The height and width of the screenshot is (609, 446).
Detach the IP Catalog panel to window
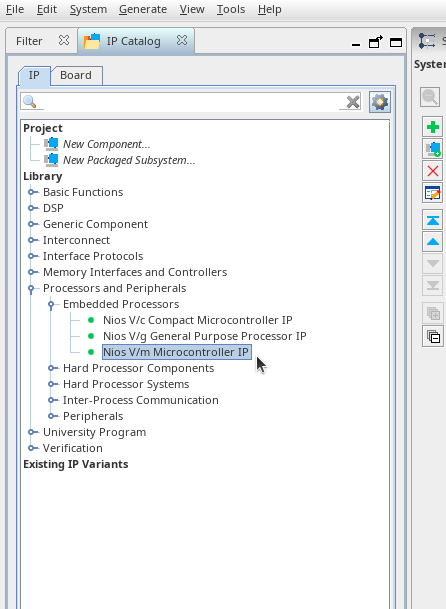pos(375,42)
